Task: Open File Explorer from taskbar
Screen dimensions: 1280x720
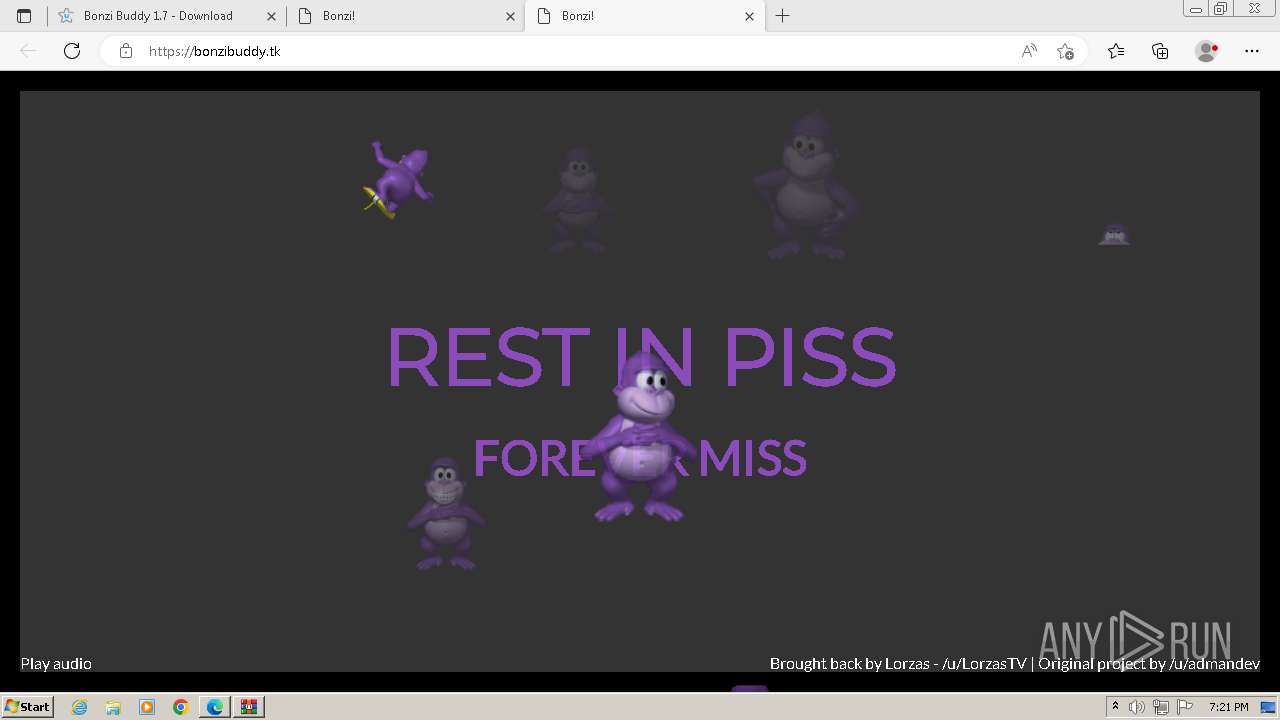Action: 113,707
